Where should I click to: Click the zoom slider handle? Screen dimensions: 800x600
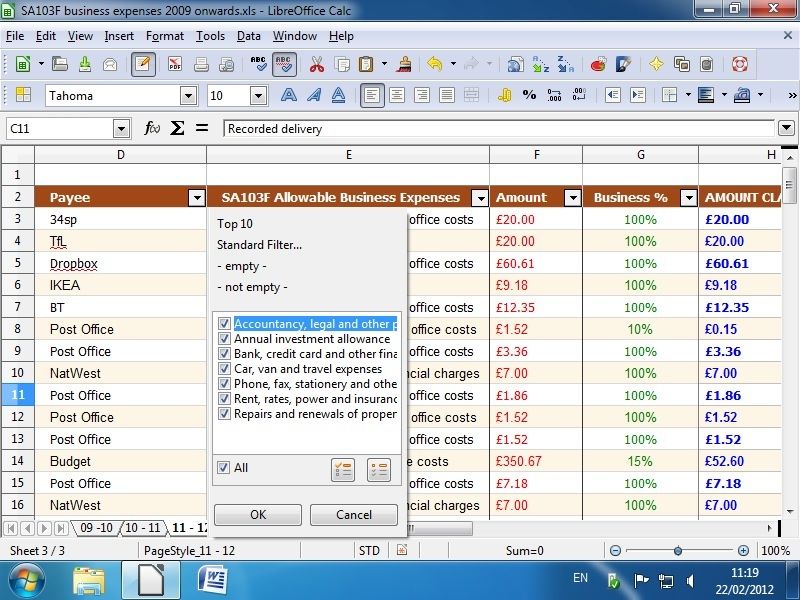click(678, 551)
